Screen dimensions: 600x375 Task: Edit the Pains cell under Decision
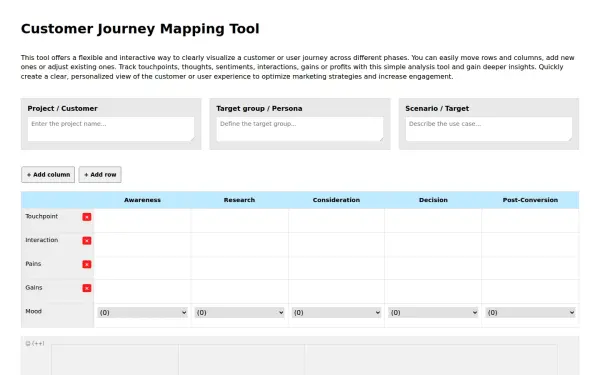[x=433, y=268]
